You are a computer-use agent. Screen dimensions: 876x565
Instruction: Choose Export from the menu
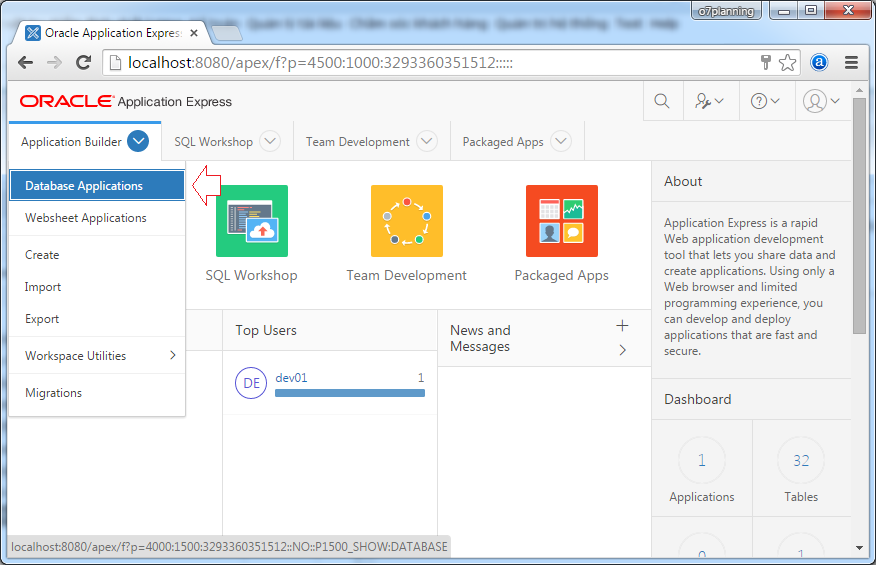97,319
